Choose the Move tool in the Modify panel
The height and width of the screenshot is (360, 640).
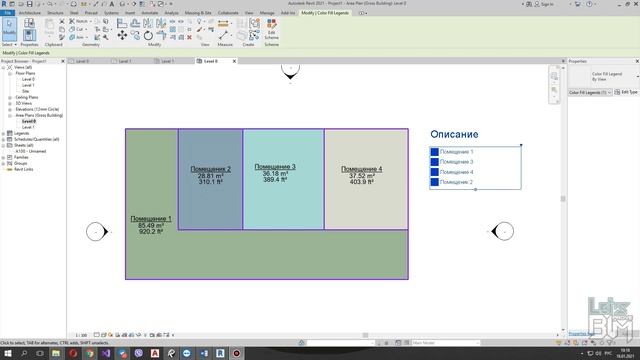pyautogui.click(x=122, y=36)
